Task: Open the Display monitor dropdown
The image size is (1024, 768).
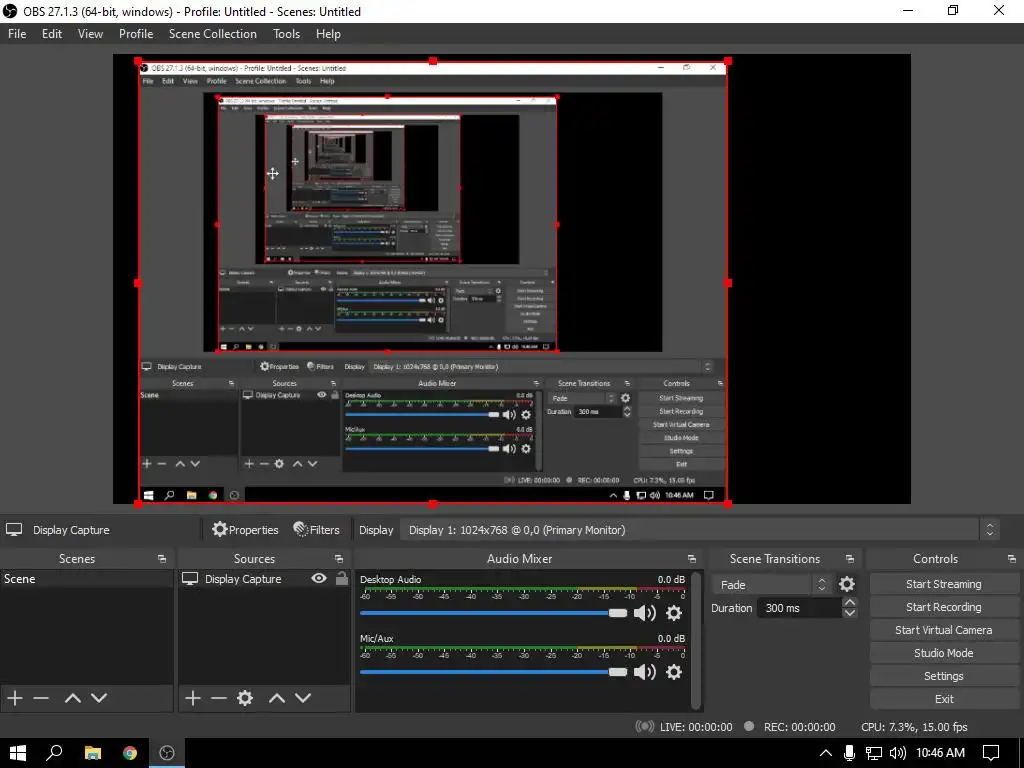Action: click(x=700, y=530)
